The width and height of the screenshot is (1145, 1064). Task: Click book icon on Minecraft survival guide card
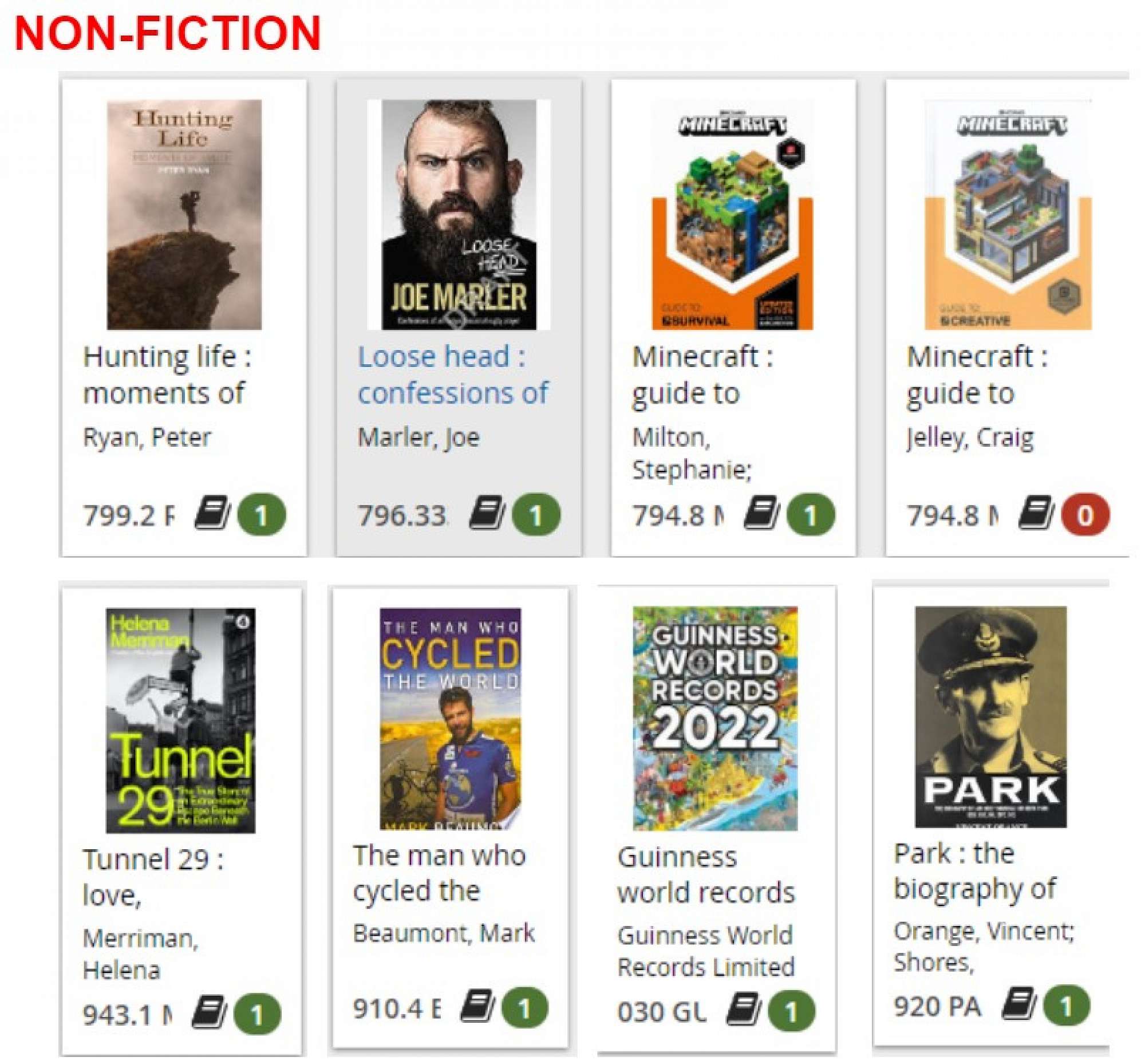point(760,513)
